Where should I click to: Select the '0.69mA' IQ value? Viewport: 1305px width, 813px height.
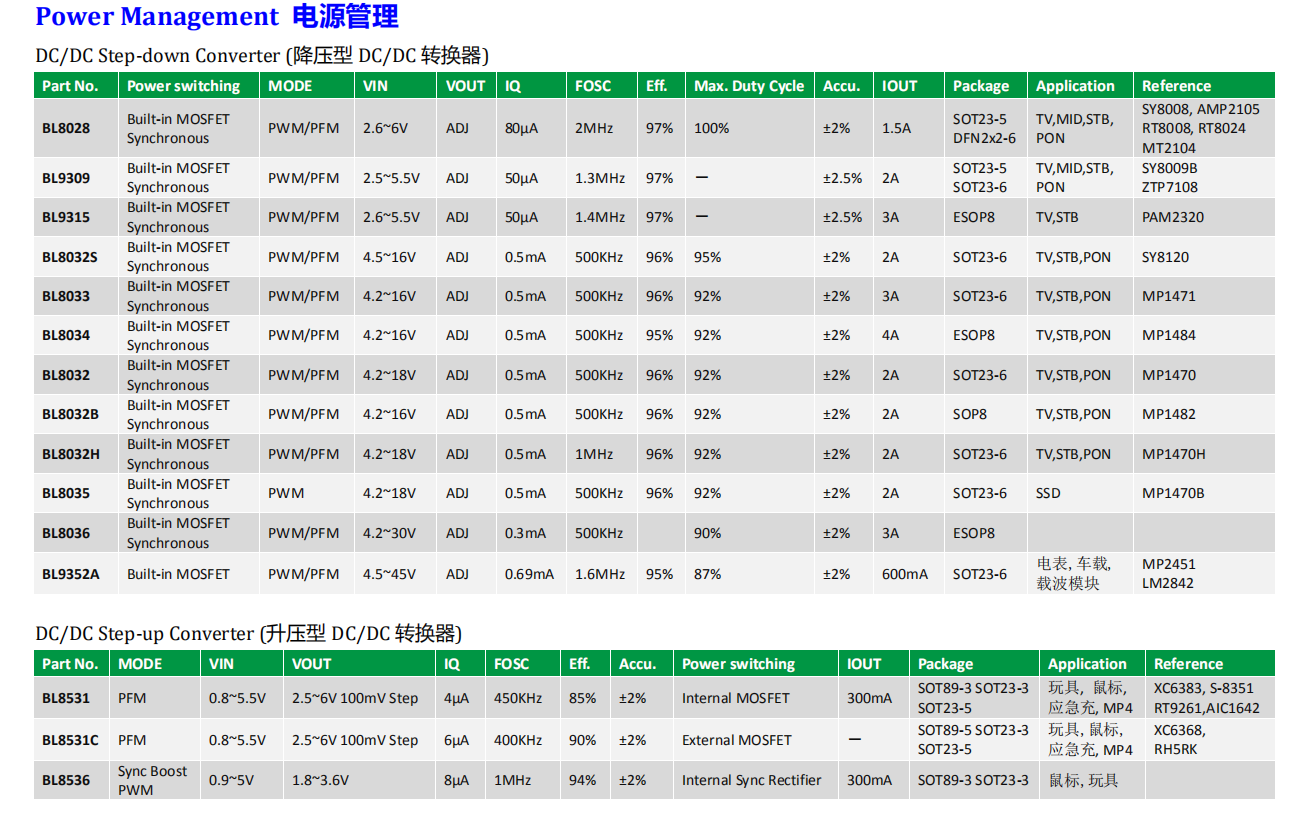tap(529, 574)
